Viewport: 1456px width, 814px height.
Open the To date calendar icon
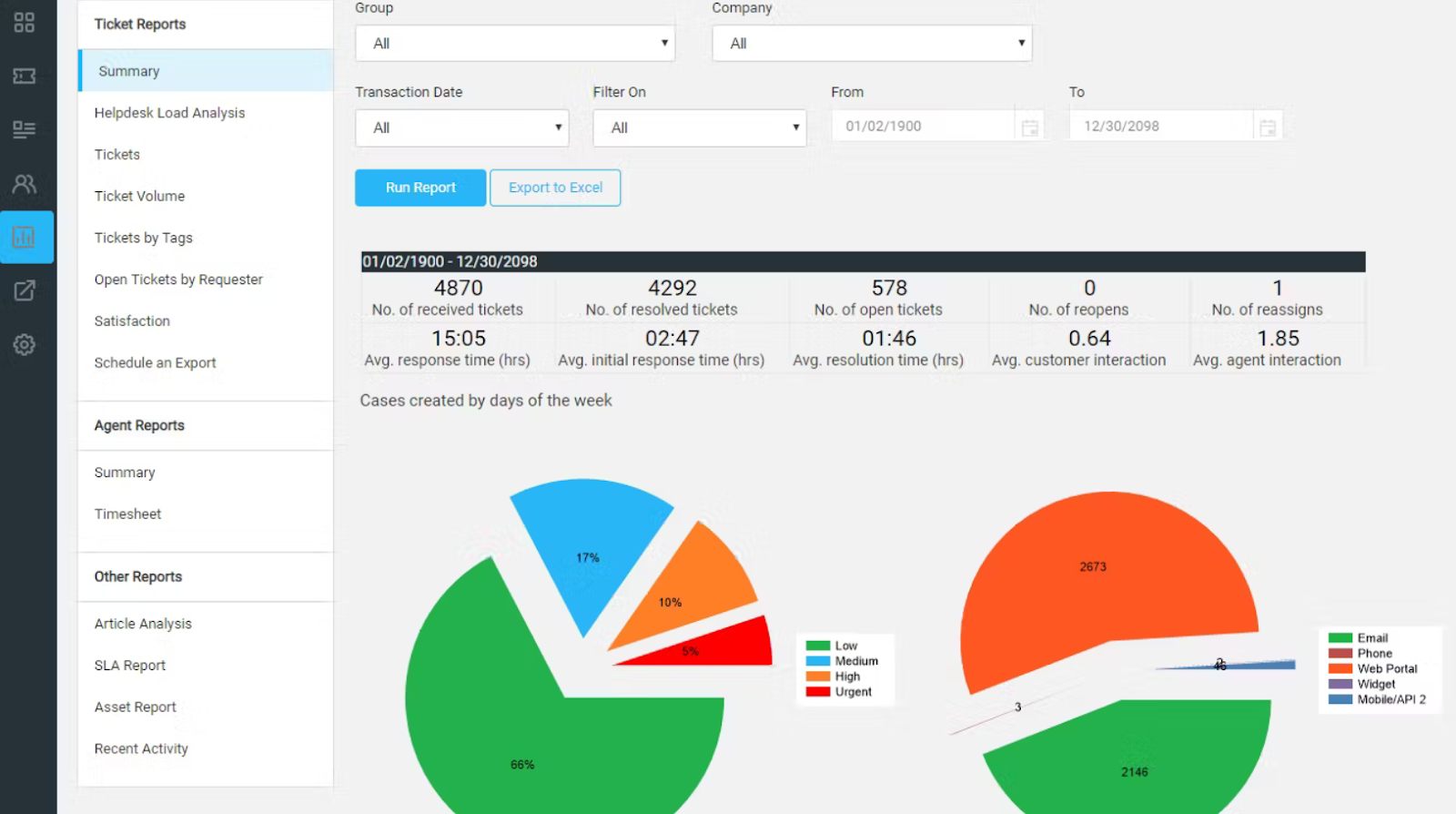click(x=1268, y=127)
